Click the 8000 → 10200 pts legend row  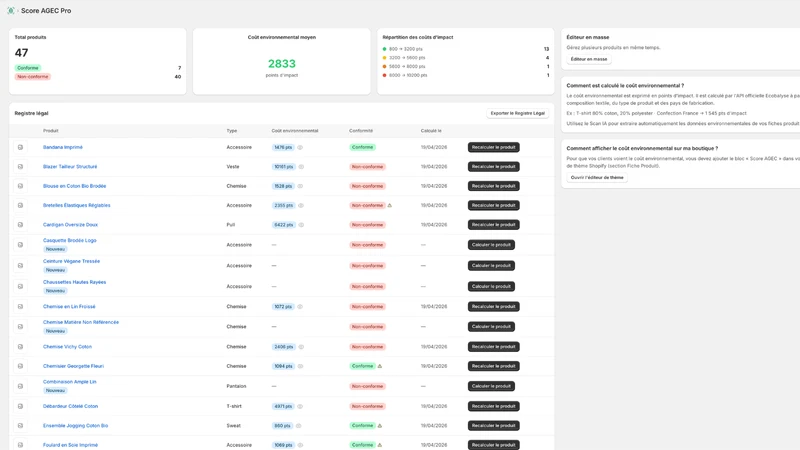[x=466, y=76]
